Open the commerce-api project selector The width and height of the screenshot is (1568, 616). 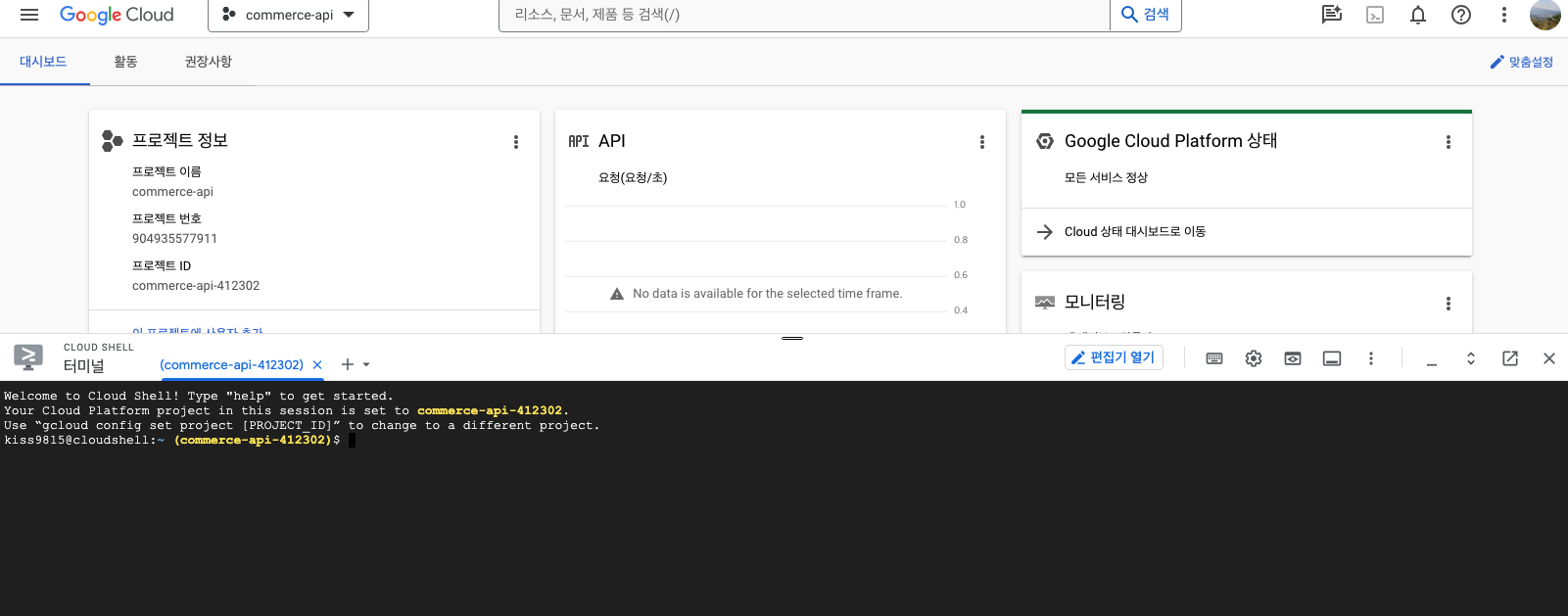pos(288,15)
